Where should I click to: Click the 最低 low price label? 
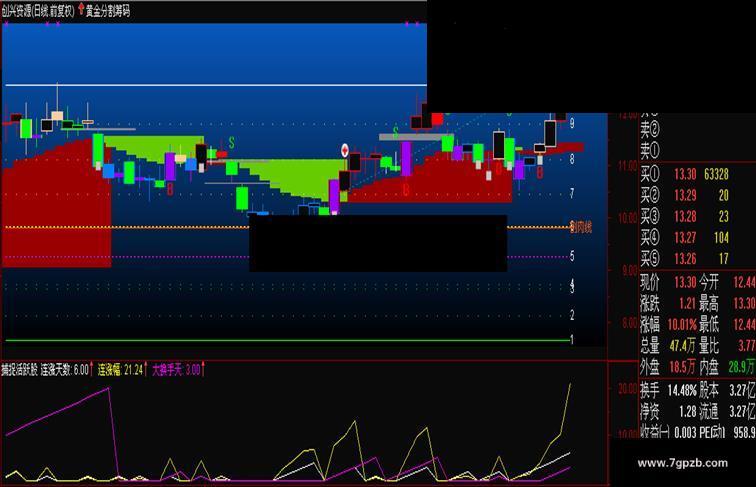pos(709,325)
